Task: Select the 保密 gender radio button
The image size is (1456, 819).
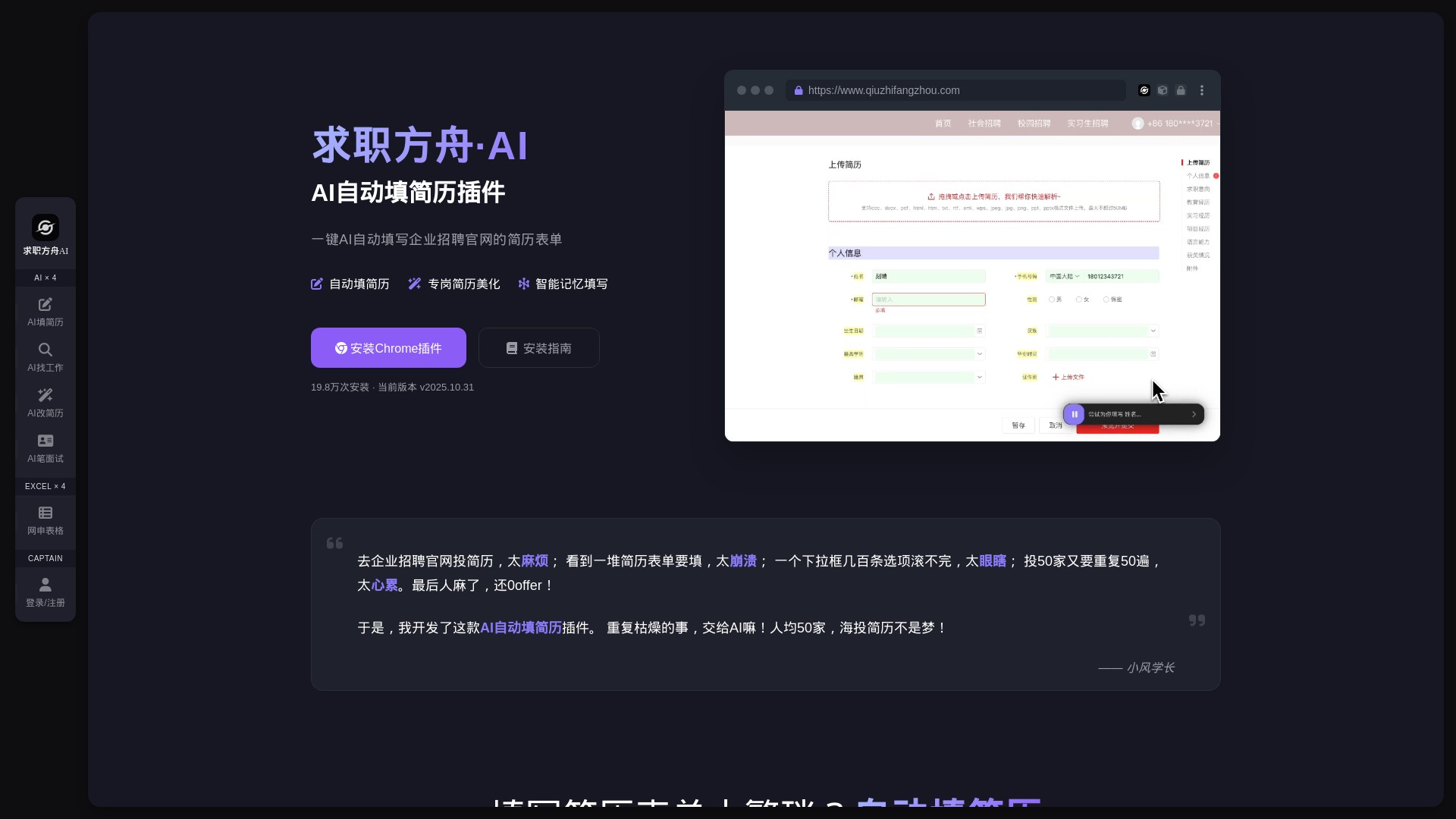Action: click(x=1106, y=300)
